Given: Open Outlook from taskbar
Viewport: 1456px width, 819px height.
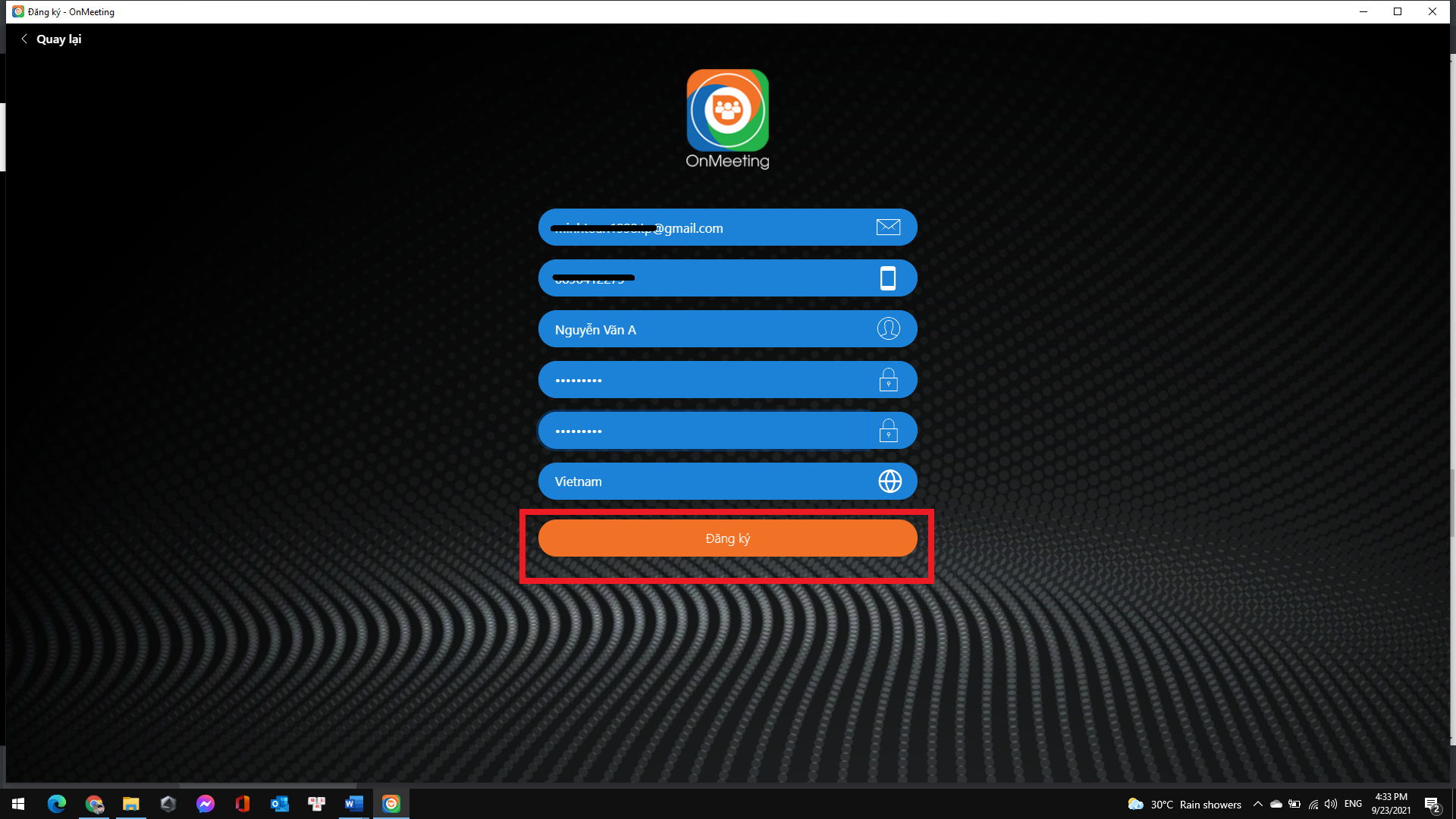Looking at the screenshot, I should [280, 804].
